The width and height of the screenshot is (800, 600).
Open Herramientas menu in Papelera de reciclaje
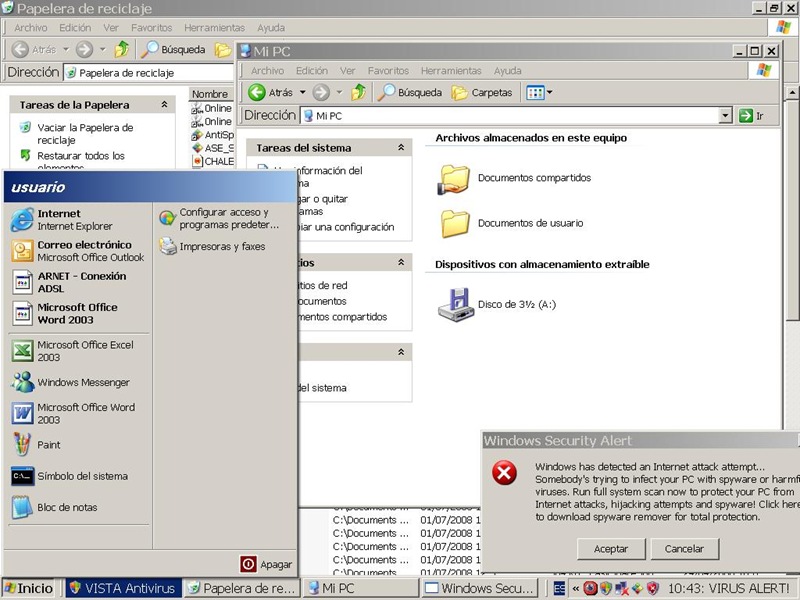click(214, 28)
